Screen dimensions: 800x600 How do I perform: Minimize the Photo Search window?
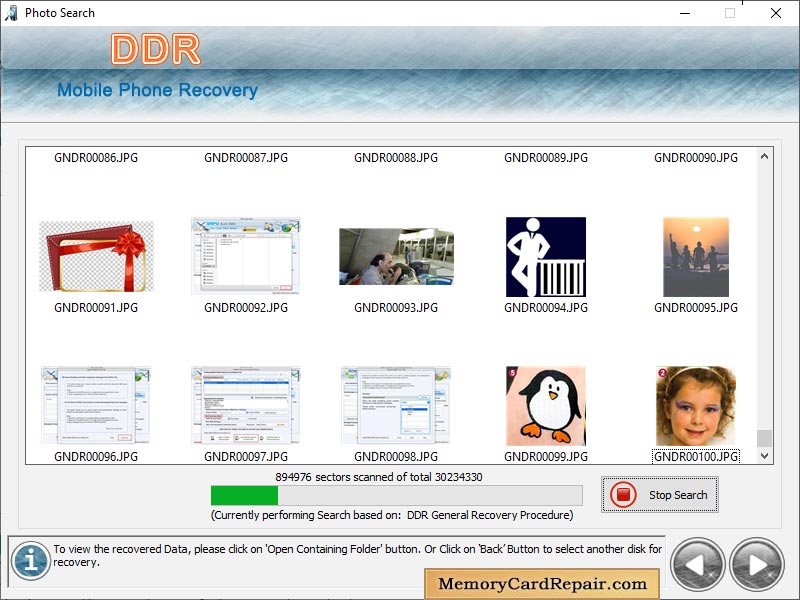click(x=685, y=13)
